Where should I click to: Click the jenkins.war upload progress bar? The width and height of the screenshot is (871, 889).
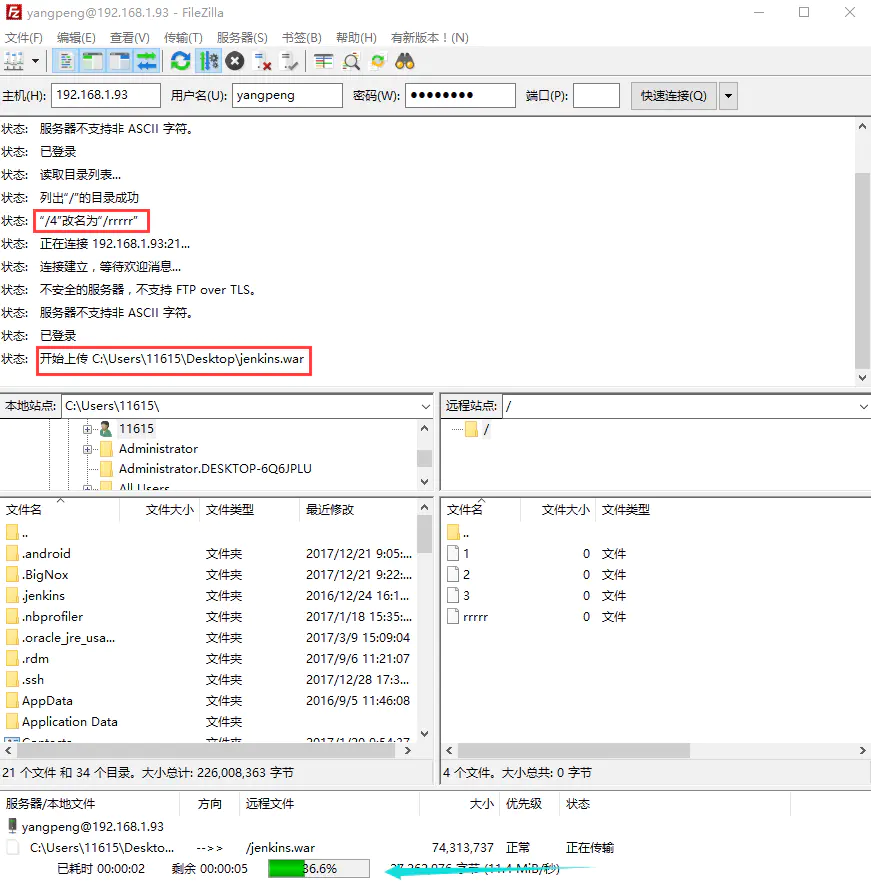(319, 869)
